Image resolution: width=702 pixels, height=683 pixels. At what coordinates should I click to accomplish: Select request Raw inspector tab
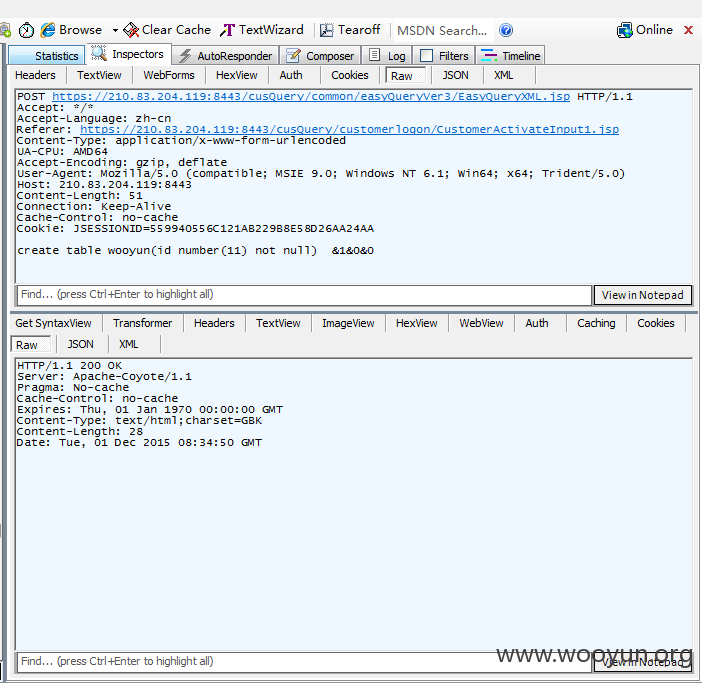point(406,76)
